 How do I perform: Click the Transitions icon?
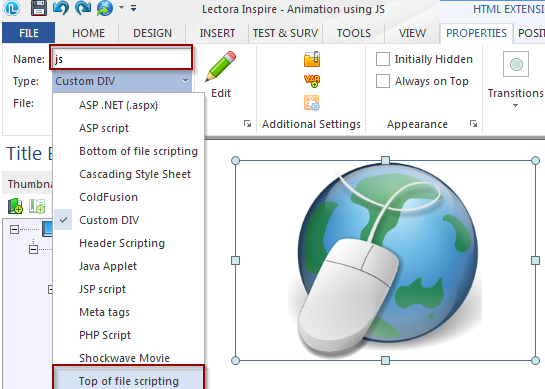(x=516, y=64)
